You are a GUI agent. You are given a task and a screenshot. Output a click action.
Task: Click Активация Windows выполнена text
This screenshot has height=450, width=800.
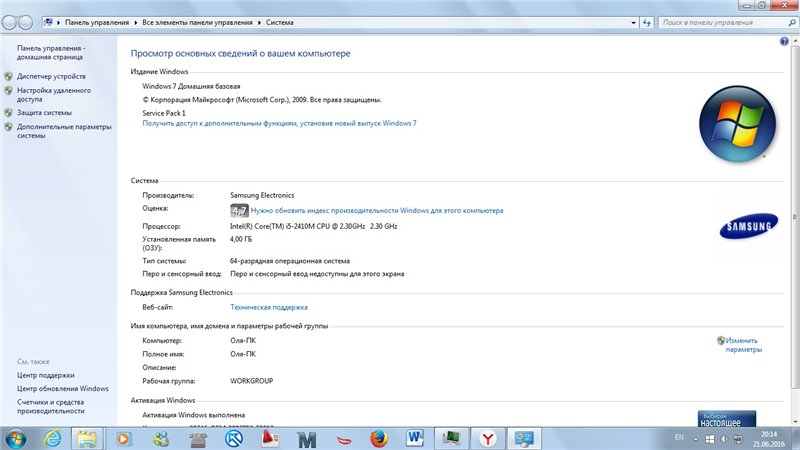[193, 415]
